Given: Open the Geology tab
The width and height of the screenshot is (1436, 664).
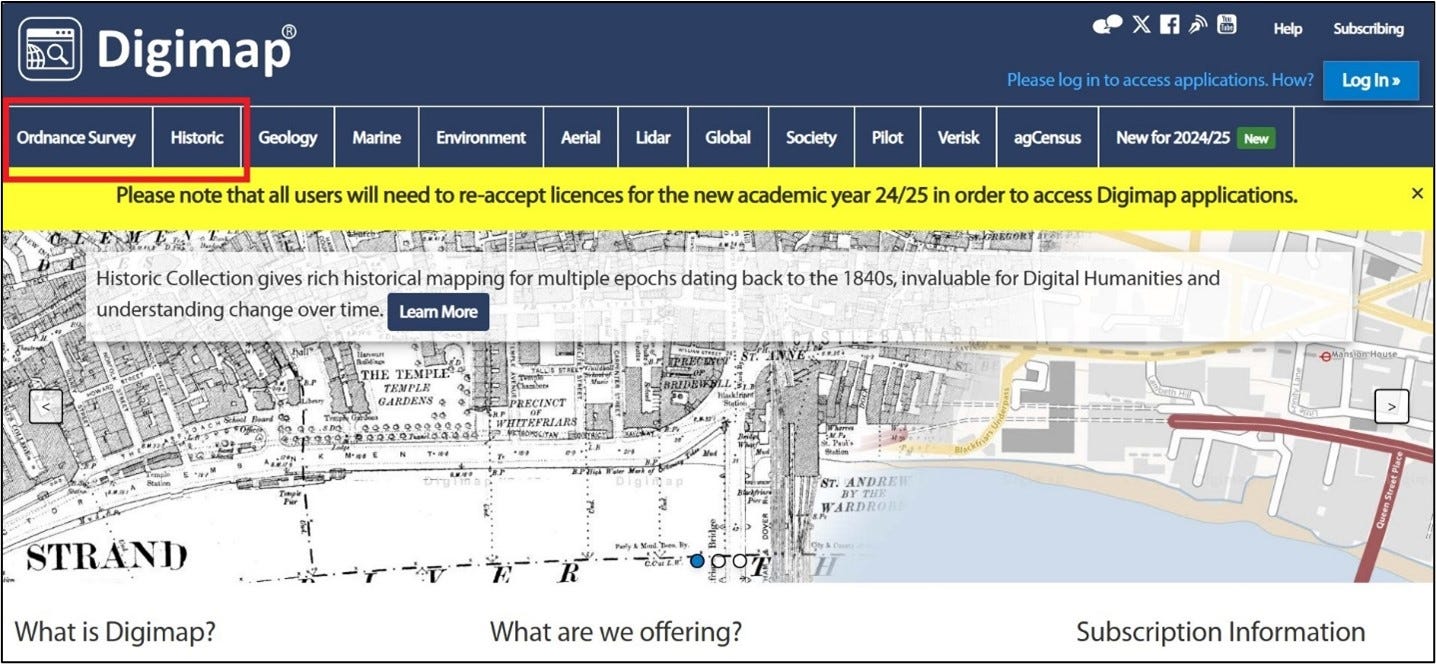Looking at the screenshot, I should 288,137.
